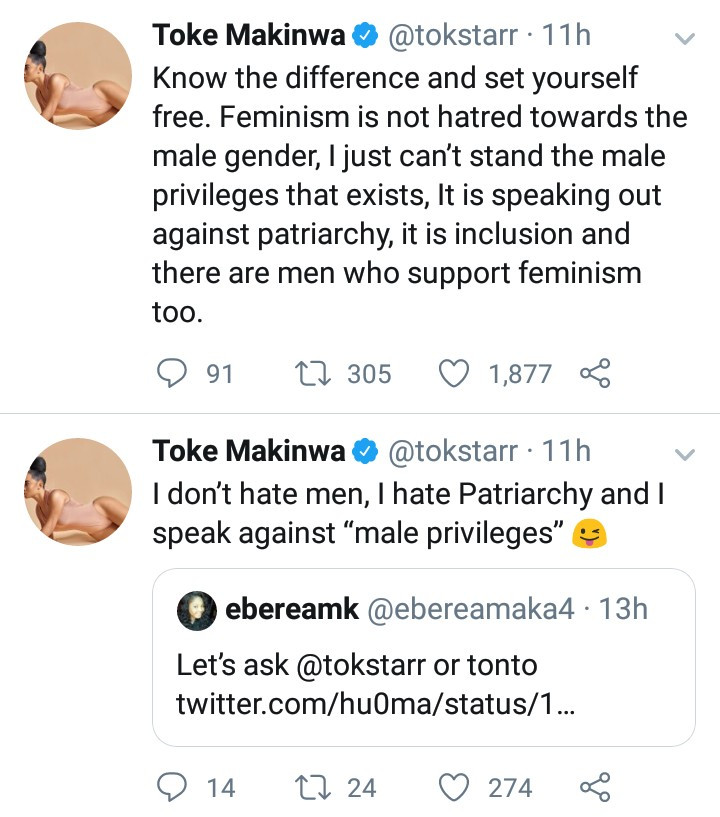720x817 pixels.
Task: Share the second Toke Makinwa tweet
Action: pyautogui.click(x=594, y=788)
